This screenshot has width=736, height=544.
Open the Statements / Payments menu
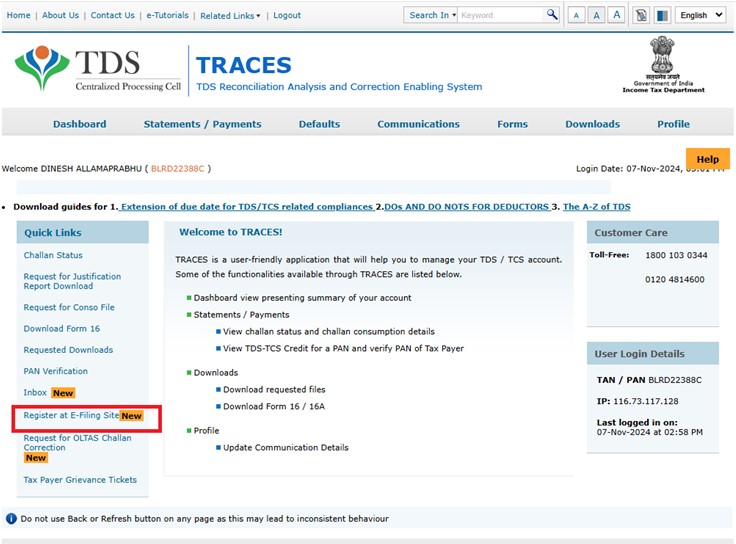(x=202, y=124)
